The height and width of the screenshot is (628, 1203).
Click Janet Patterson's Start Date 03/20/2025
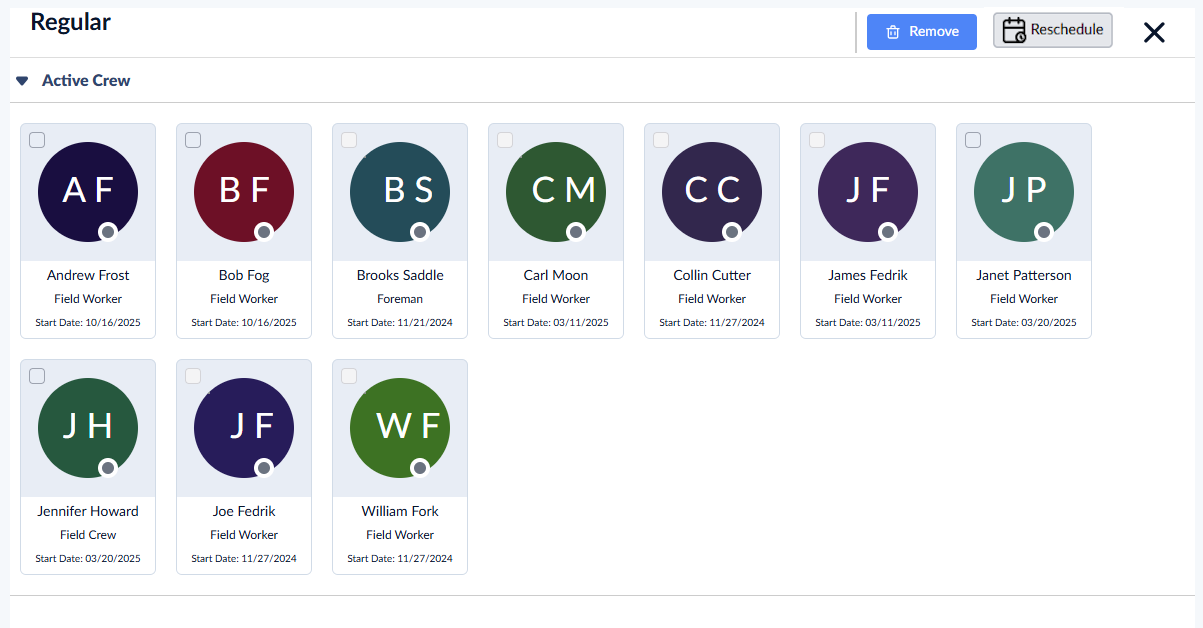[1024, 323]
